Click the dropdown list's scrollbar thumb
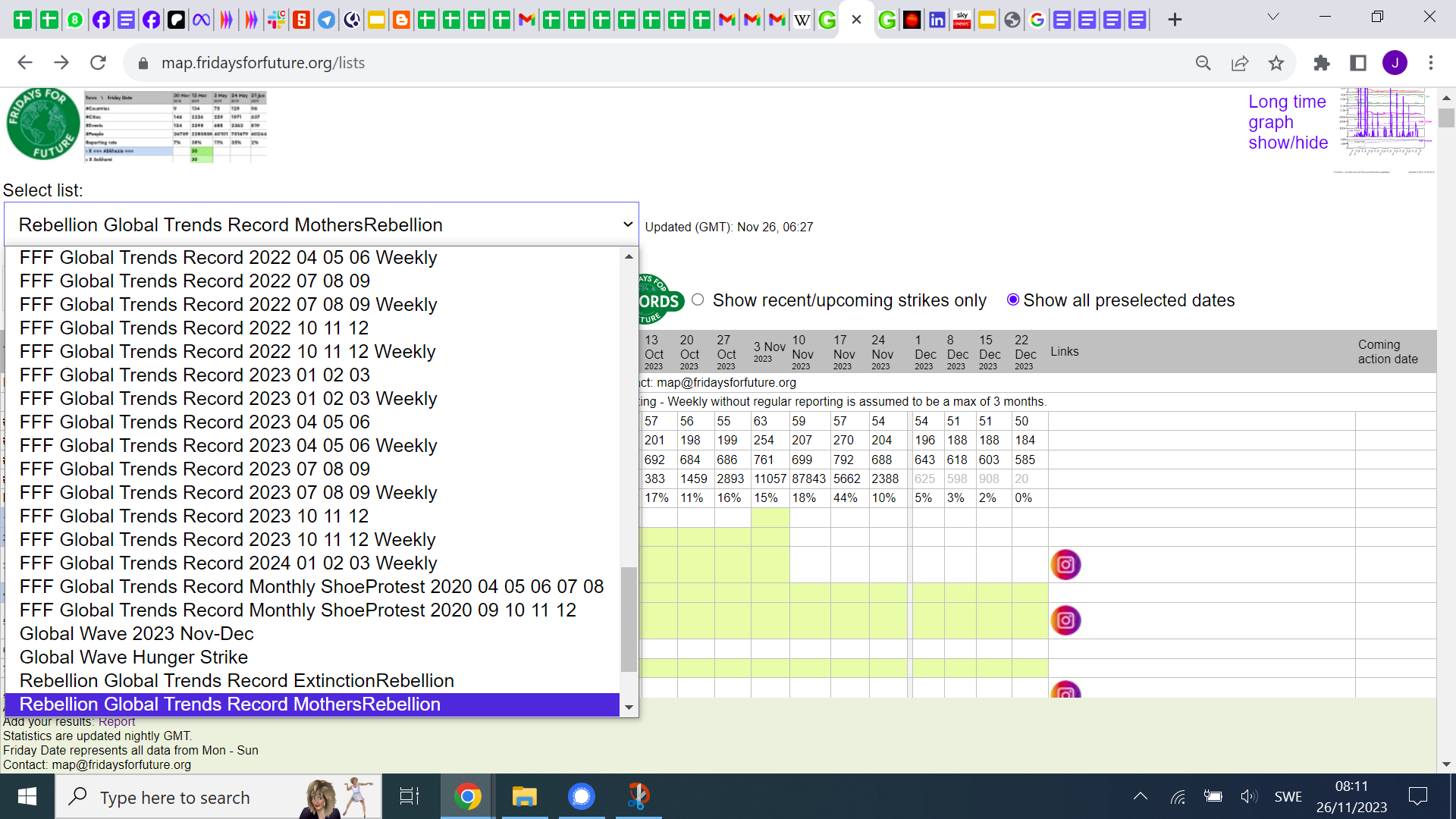 (629, 620)
